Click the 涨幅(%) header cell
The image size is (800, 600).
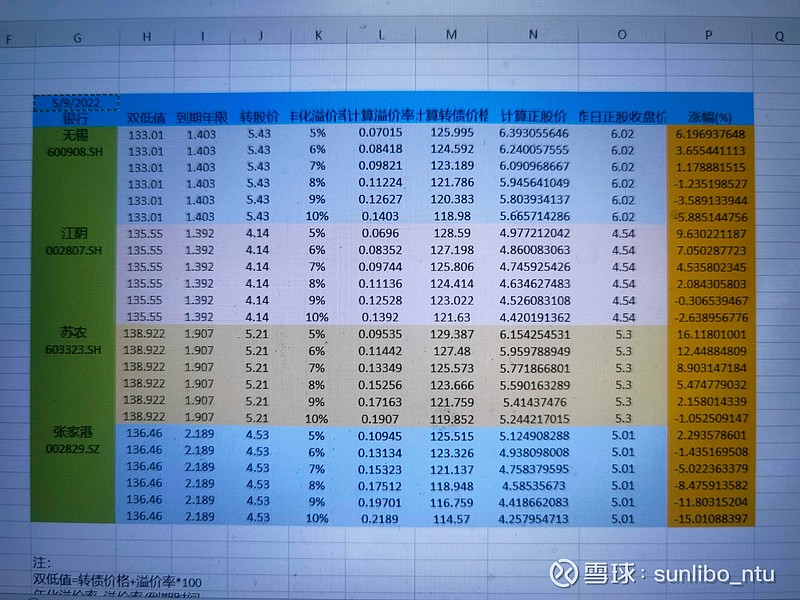coord(710,117)
